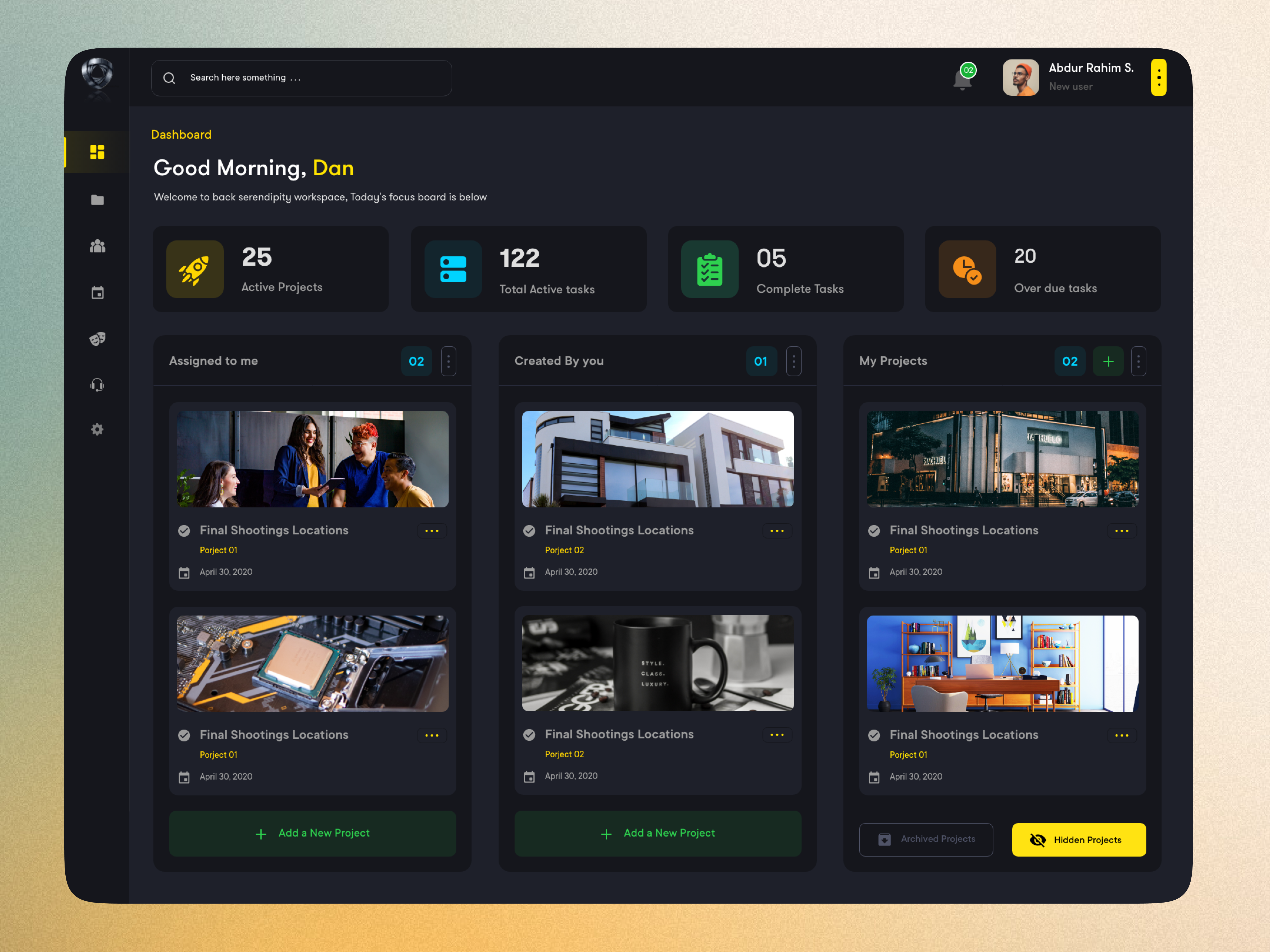Show Hidden Projects with eye-slash button
Image resolution: width=1270 pixels, height=952 pixels.
[1078, 840]
